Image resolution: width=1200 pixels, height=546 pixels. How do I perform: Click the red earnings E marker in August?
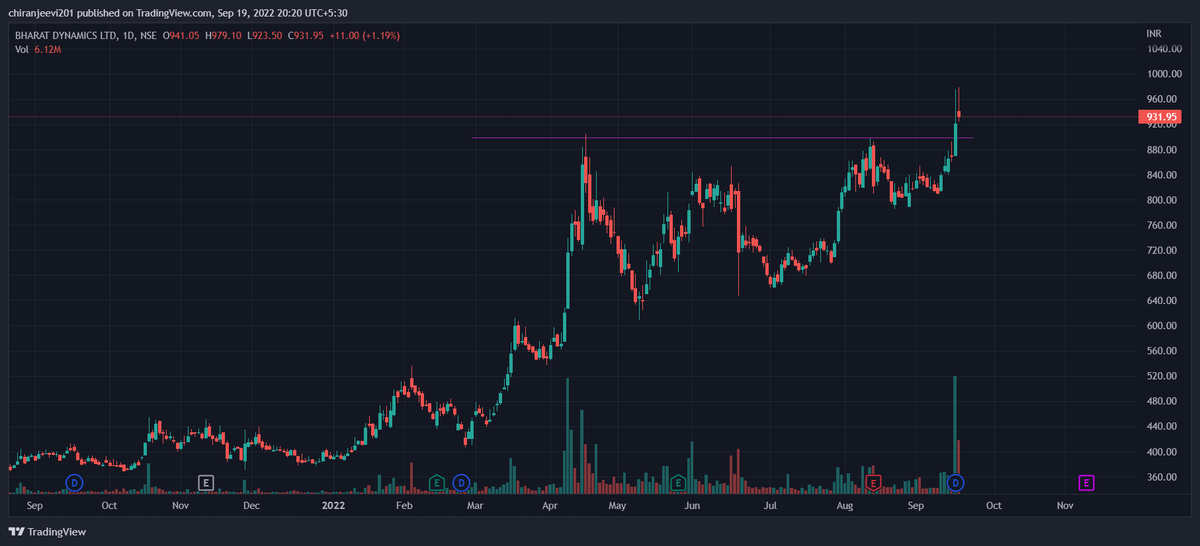[x=874, y=483]
